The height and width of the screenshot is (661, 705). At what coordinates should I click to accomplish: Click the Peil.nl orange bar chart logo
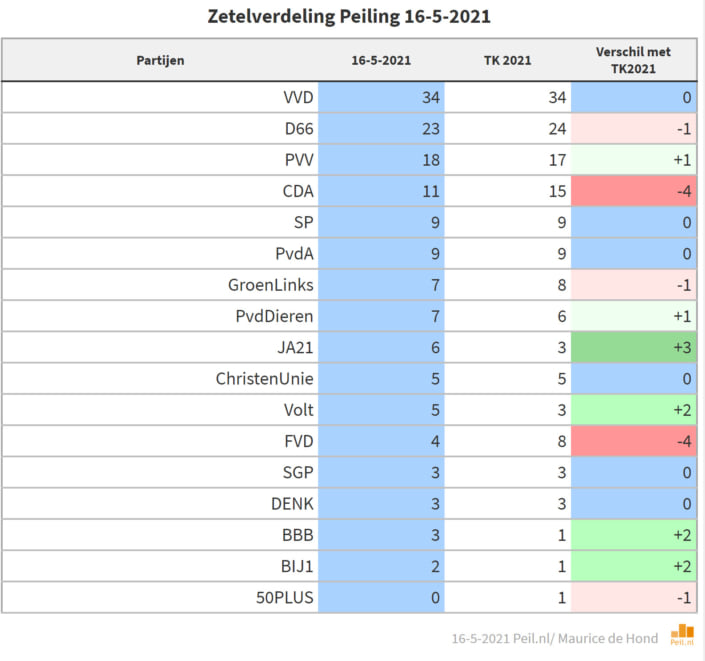click(x=682, y=634)
